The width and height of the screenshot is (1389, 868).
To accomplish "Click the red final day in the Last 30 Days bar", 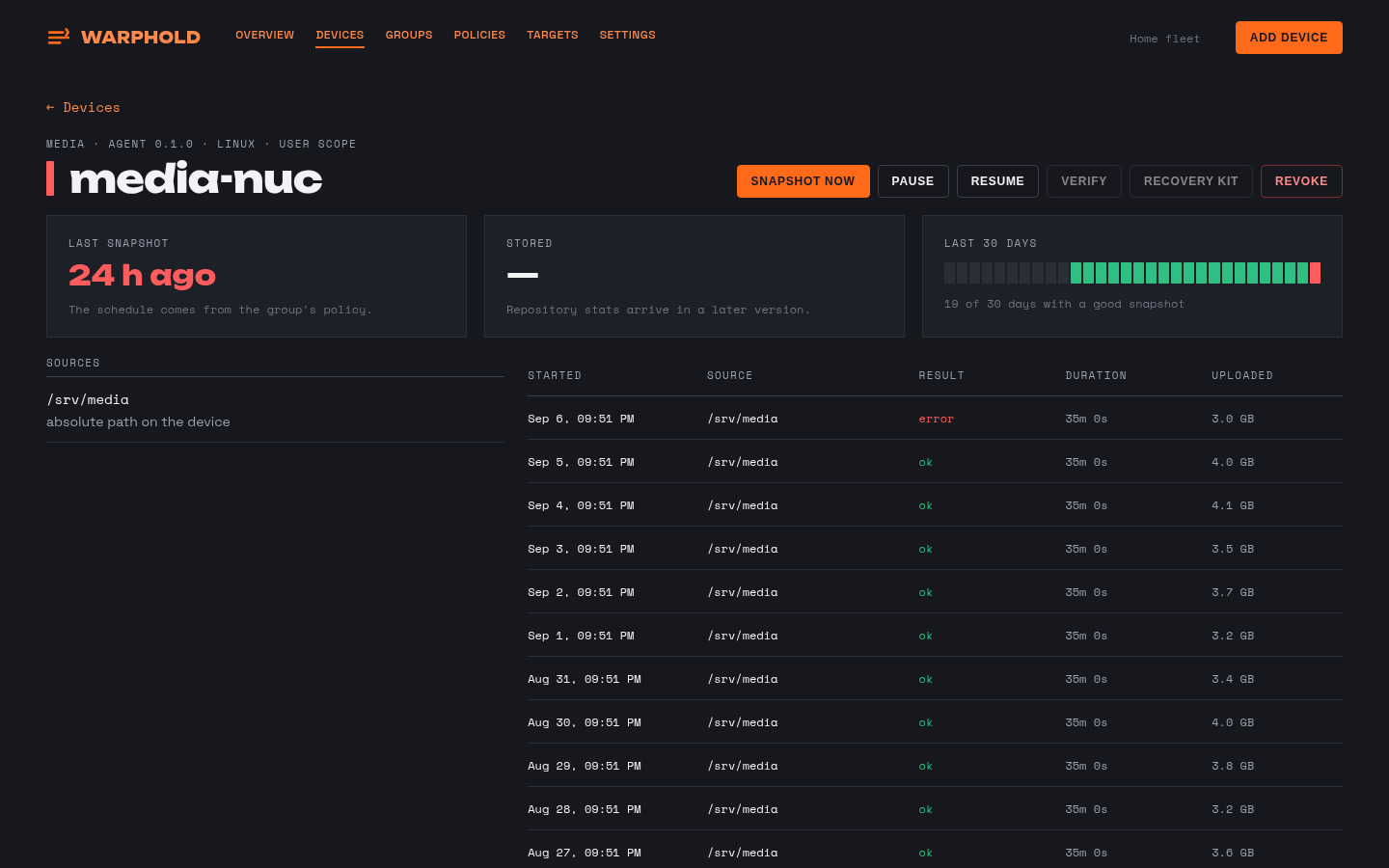I will (1315, 273).
